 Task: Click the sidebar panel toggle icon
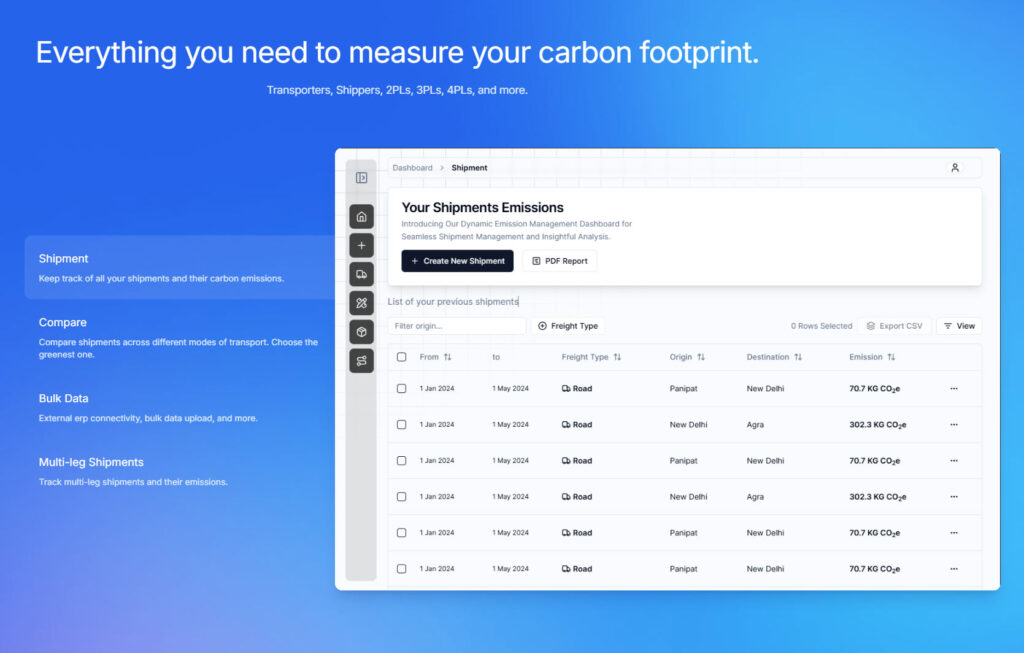click(361, 178)
